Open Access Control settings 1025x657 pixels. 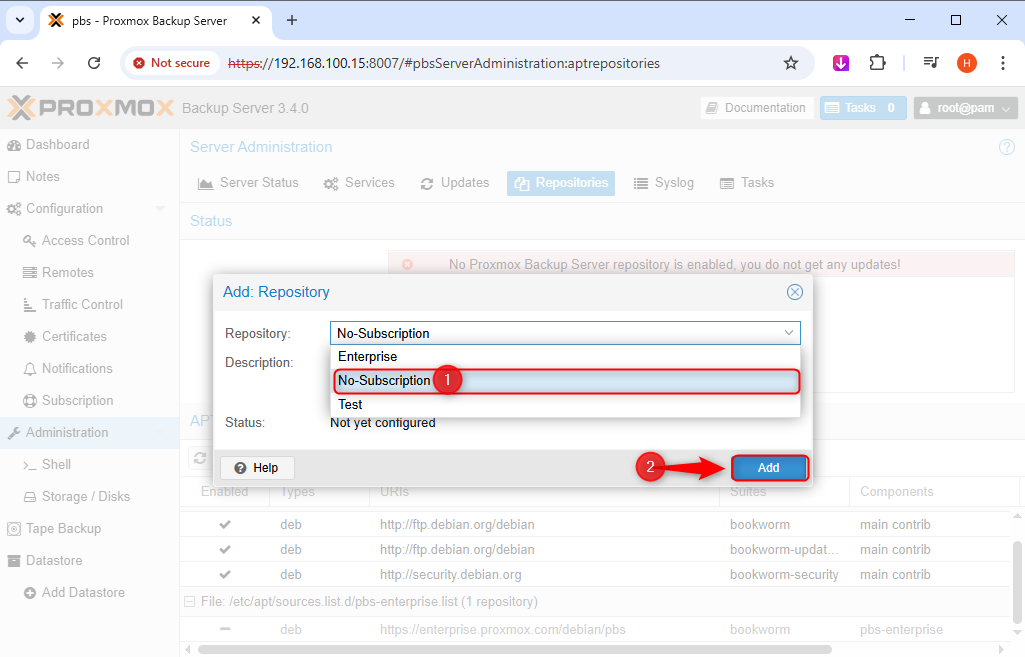(x=90, y=241)
